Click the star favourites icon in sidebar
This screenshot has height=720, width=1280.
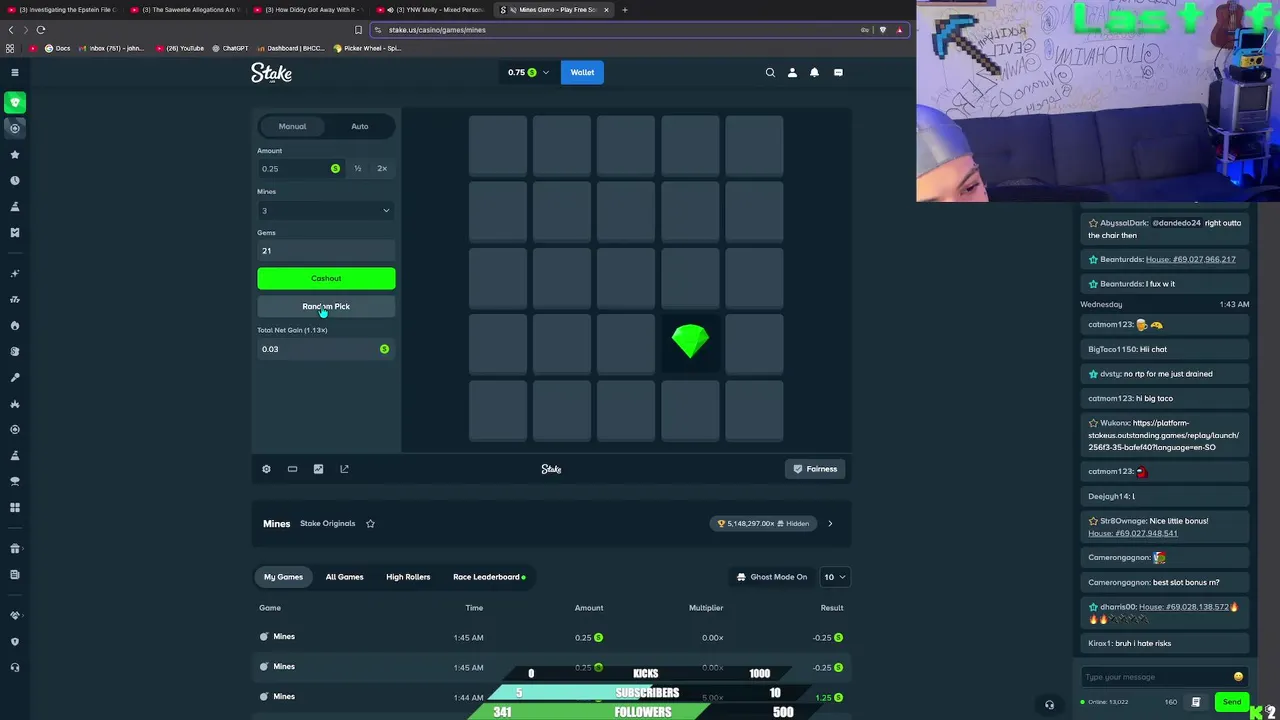click(x=15, y=154)
